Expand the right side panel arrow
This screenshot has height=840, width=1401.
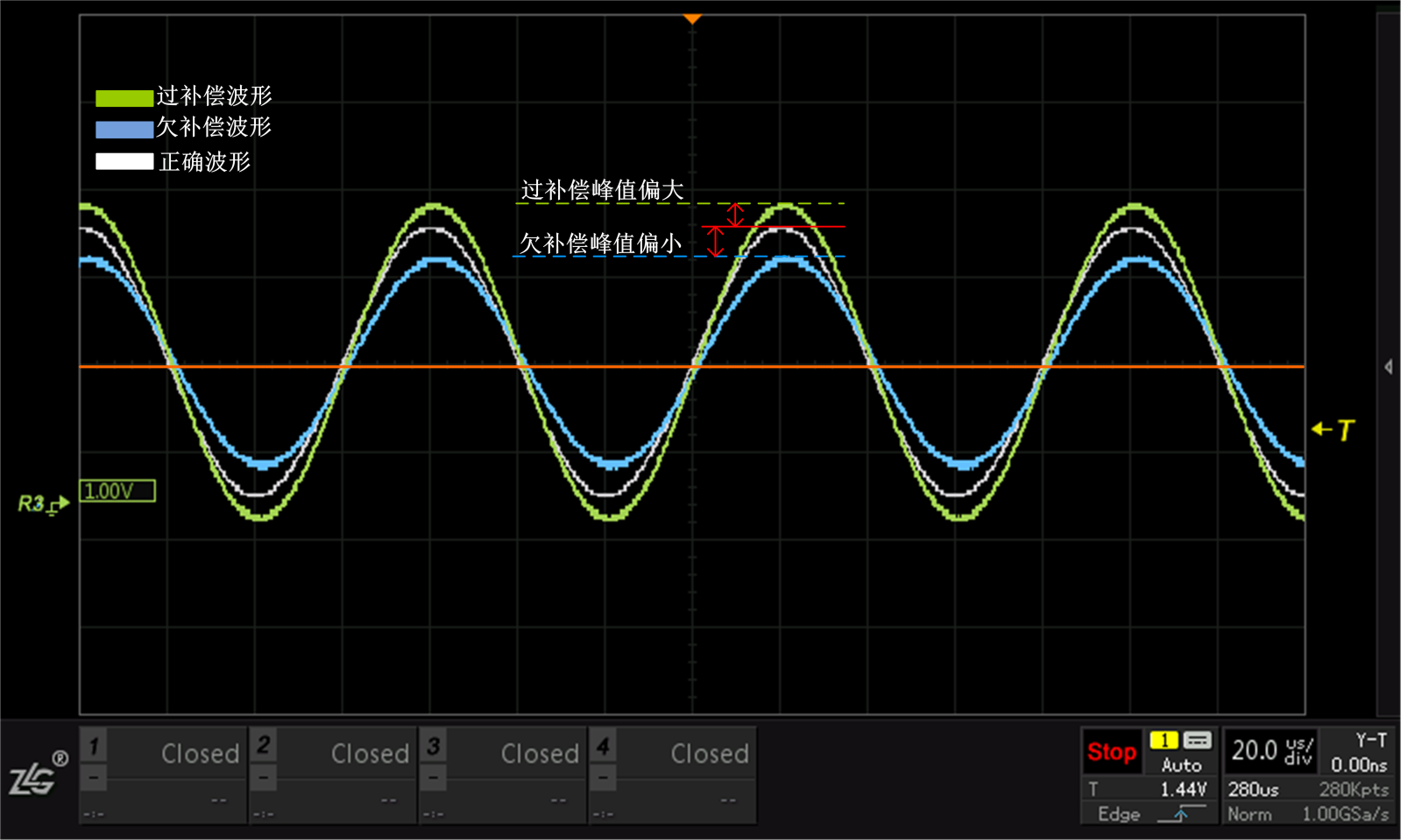(x=1389, y=367)
